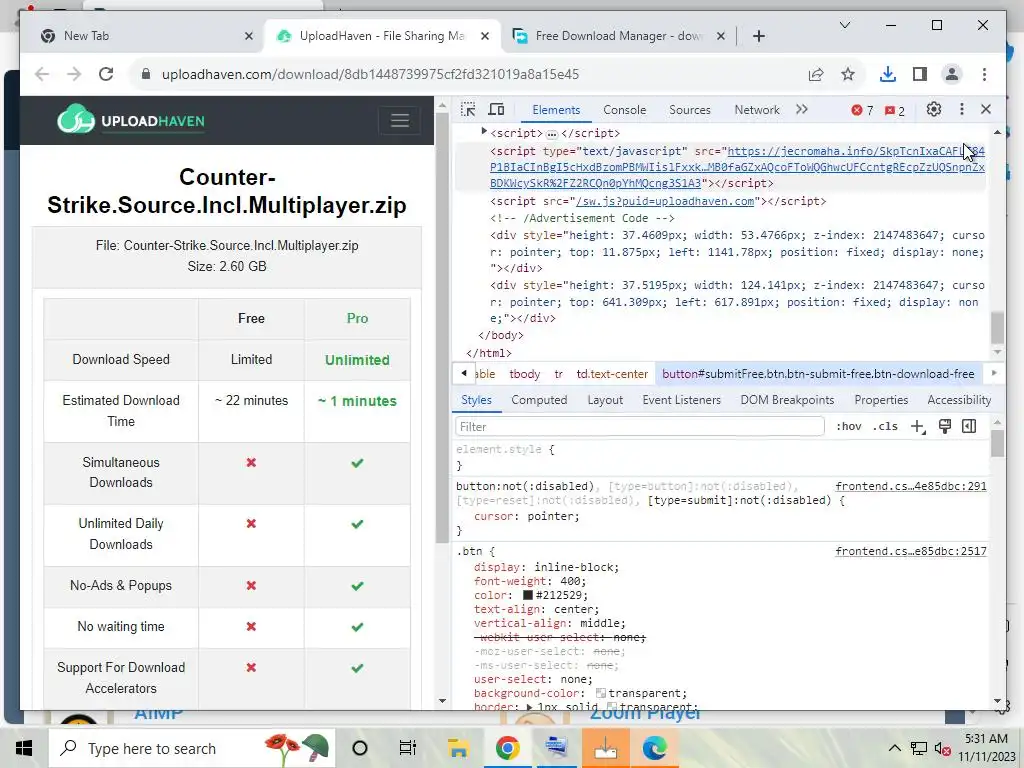1024x768 pixels.
Task: Open frontend.css line 291 source link
Action: (x=910, y=486)
